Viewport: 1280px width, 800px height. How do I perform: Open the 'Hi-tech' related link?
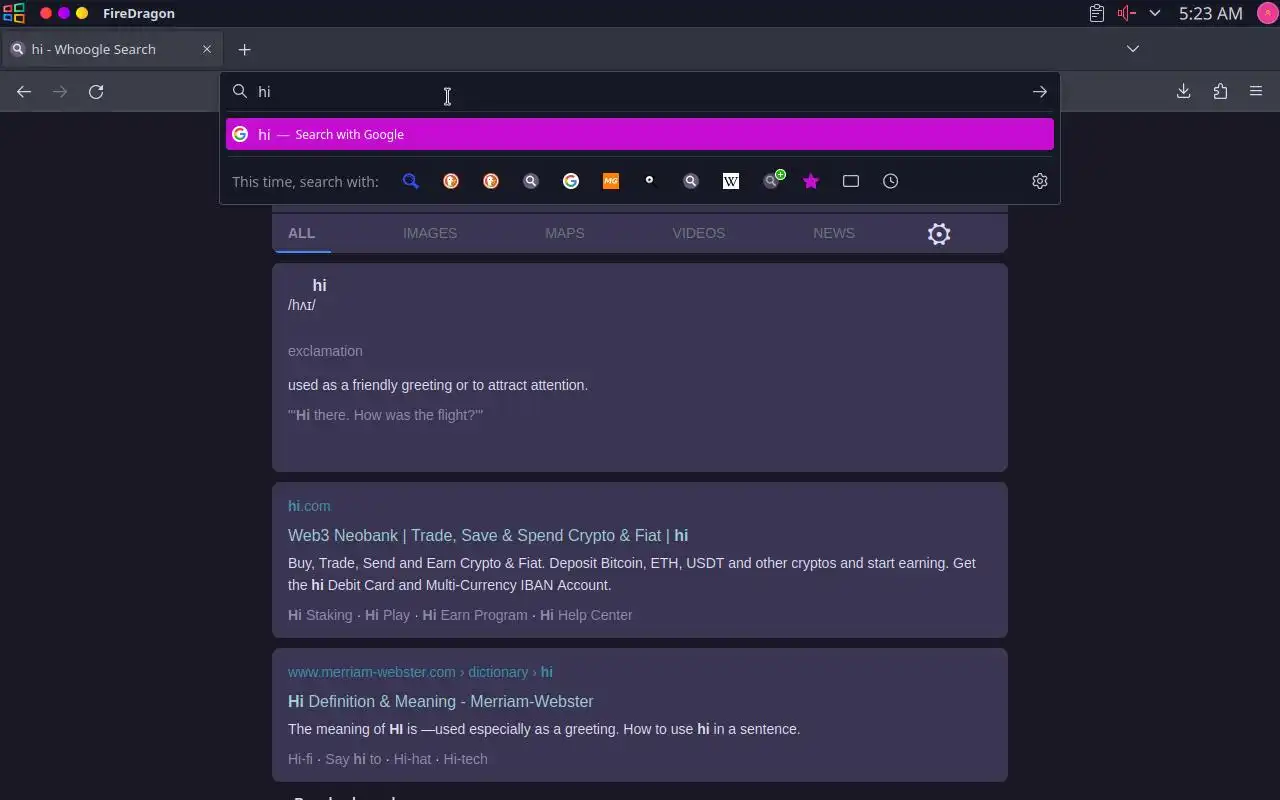pyautogui.click(x=466, y=759)
